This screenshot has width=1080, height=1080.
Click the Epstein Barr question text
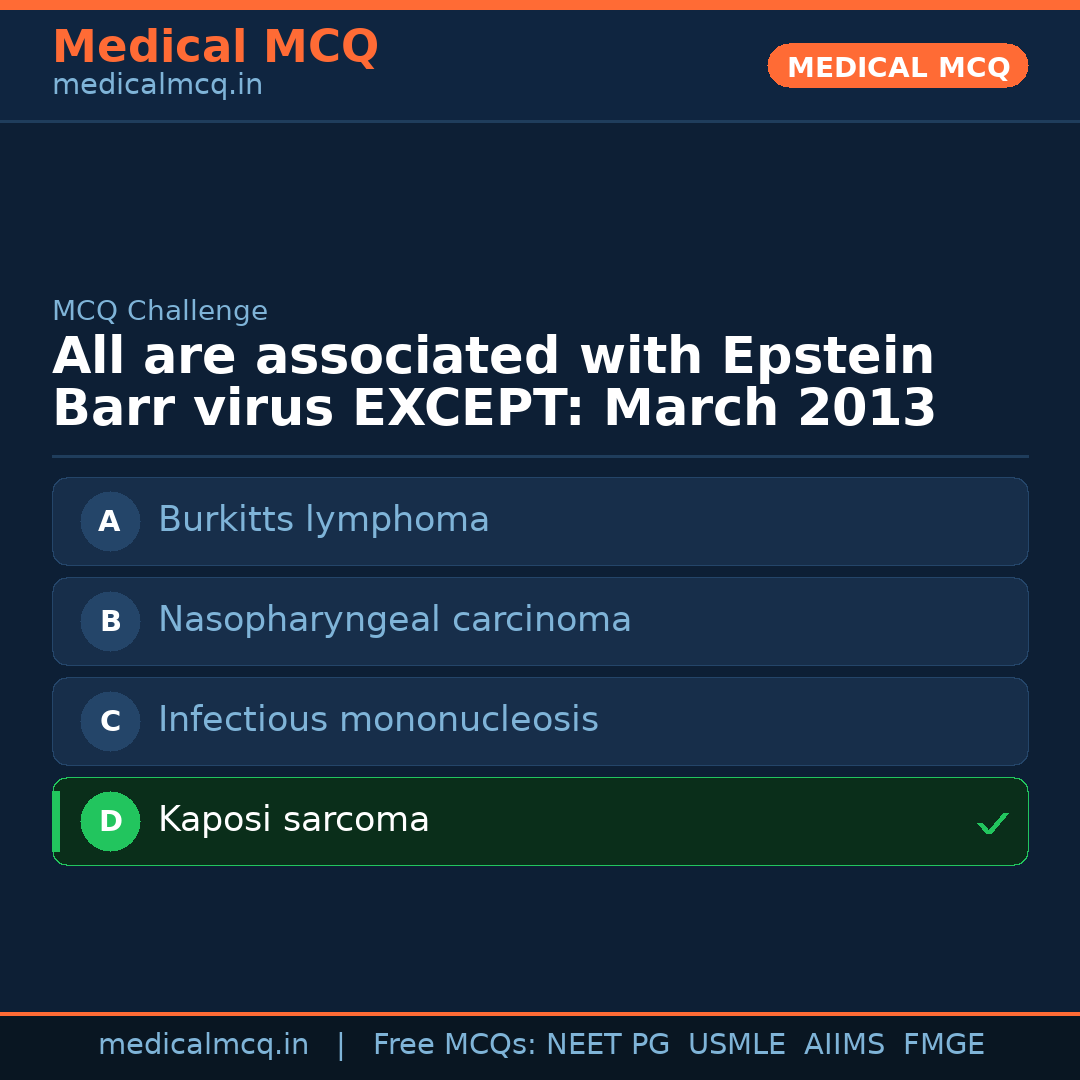click(x=494, y=383)
